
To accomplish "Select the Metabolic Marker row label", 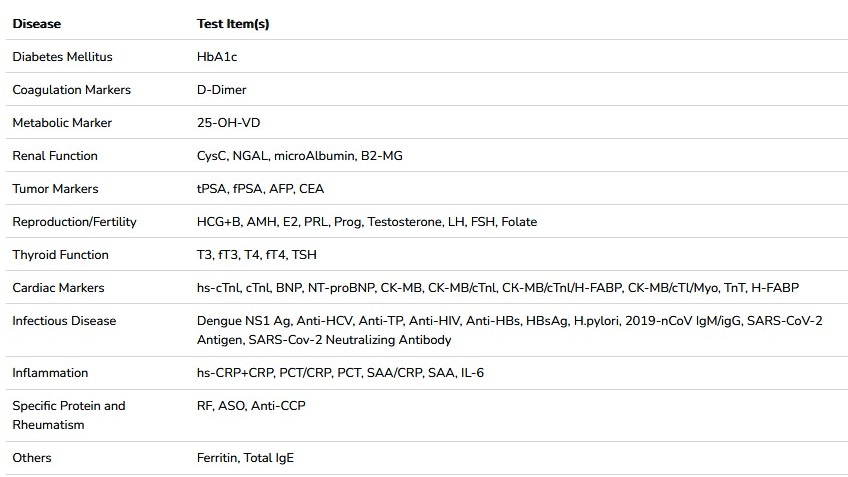I will pyautogui.click(x=62, y=123).
